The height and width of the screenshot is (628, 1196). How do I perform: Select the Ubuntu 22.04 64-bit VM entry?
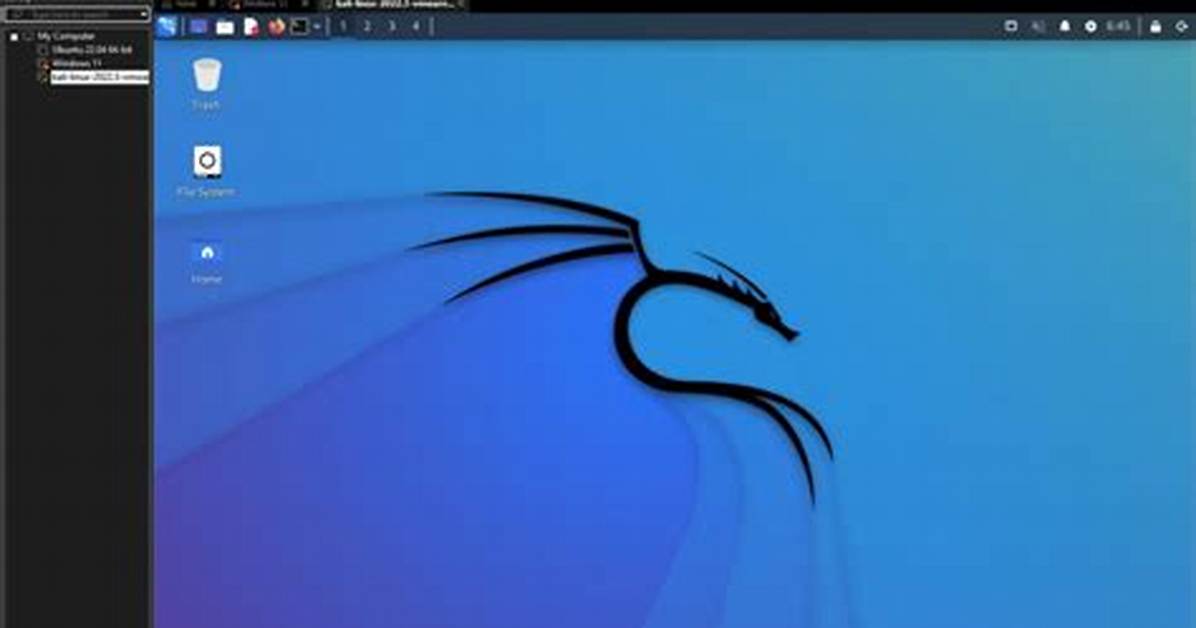92,50
